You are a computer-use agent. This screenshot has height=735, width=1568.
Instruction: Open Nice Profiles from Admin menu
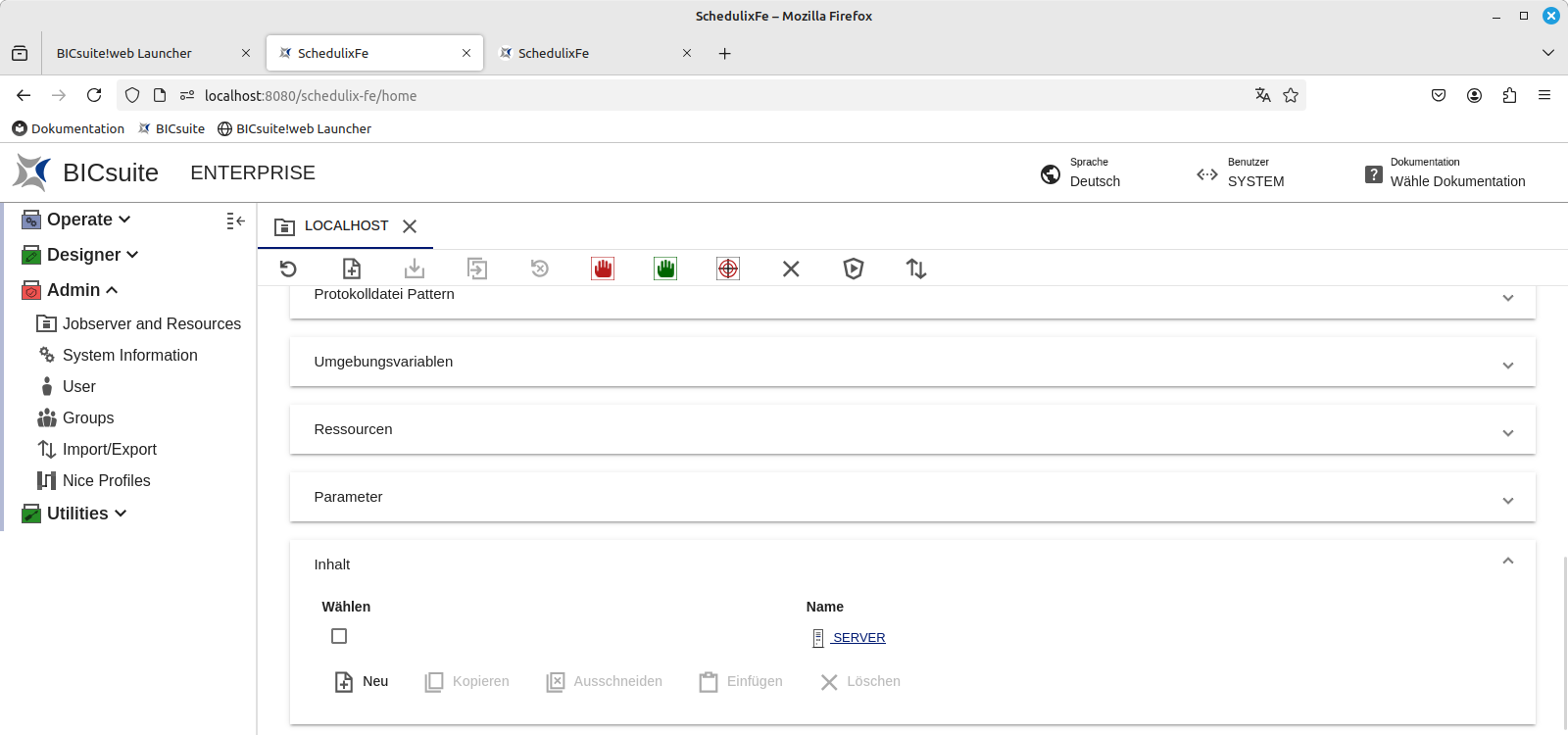point(106,480)
